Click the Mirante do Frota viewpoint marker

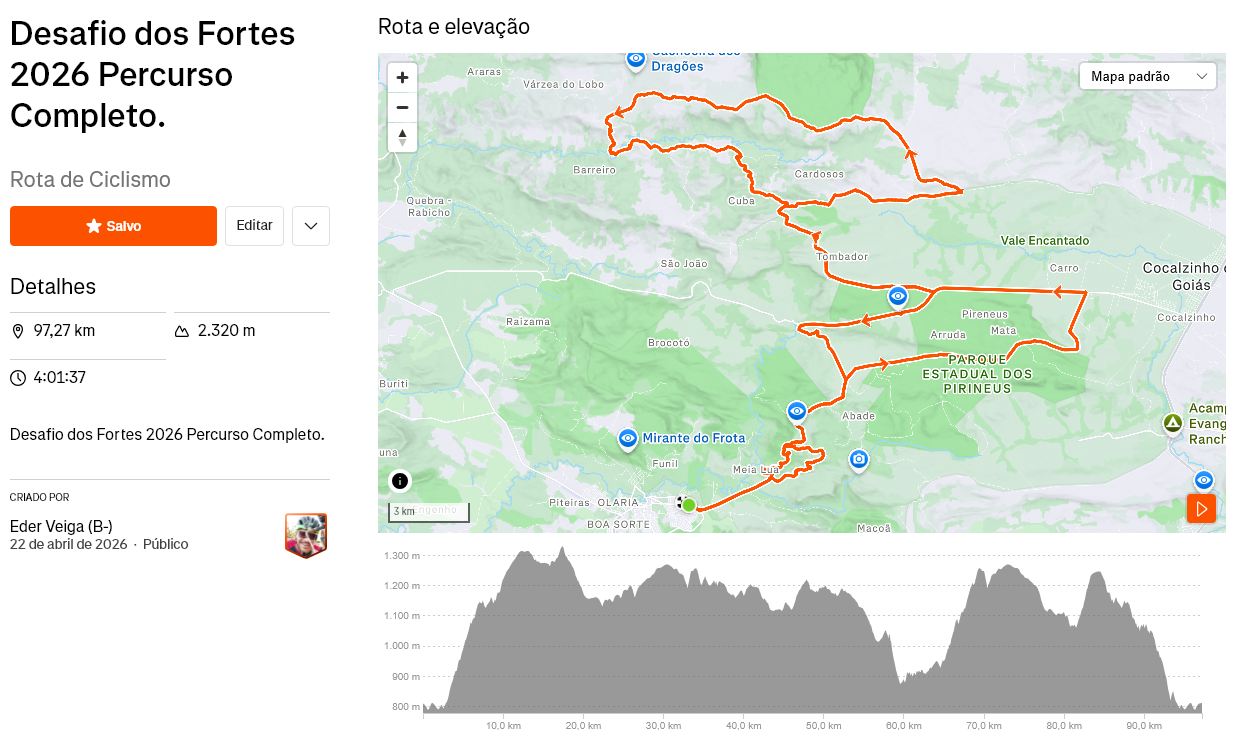click(x=628, y=439)
